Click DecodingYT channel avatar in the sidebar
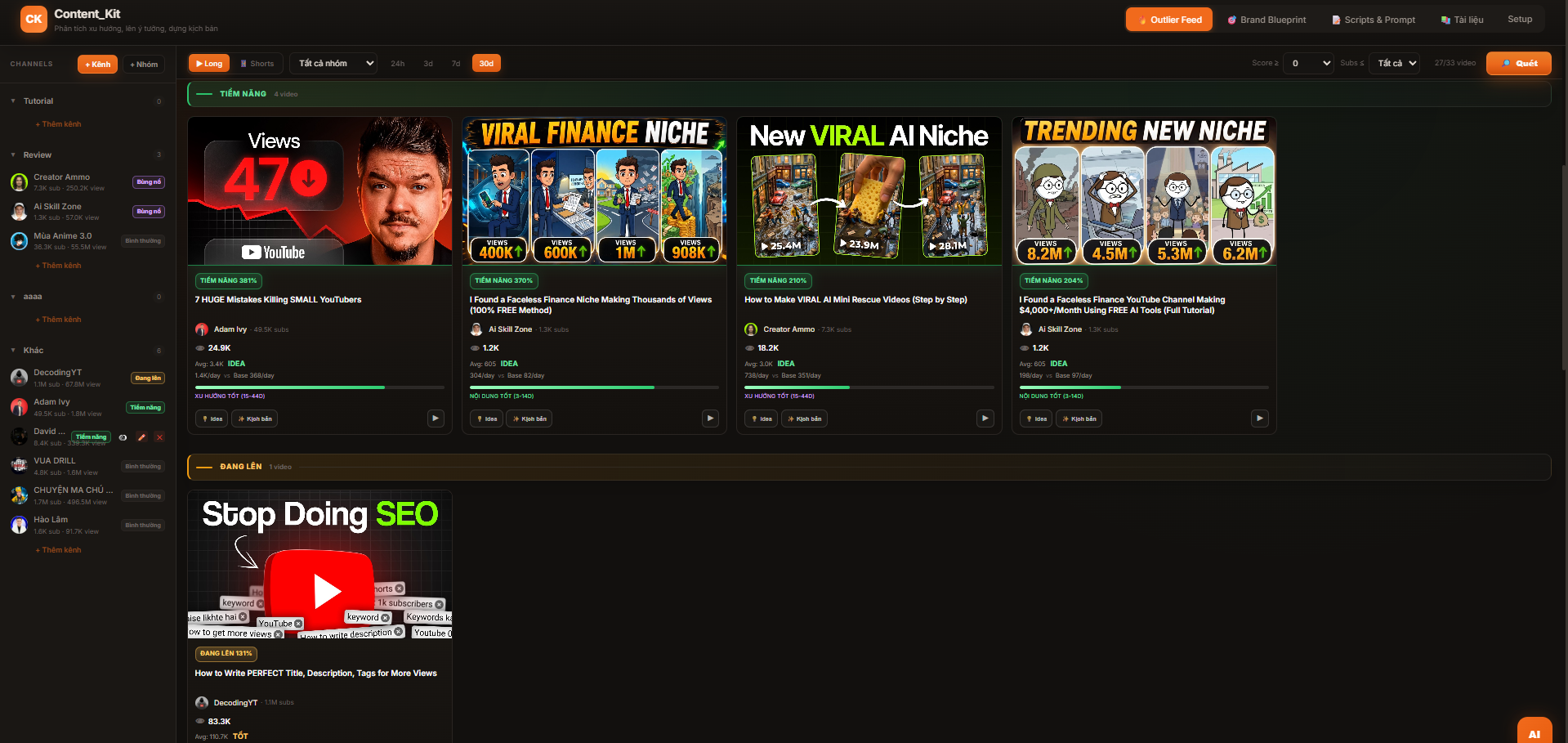This screenshot has height=743, width=1568. (x=19, y=378)
